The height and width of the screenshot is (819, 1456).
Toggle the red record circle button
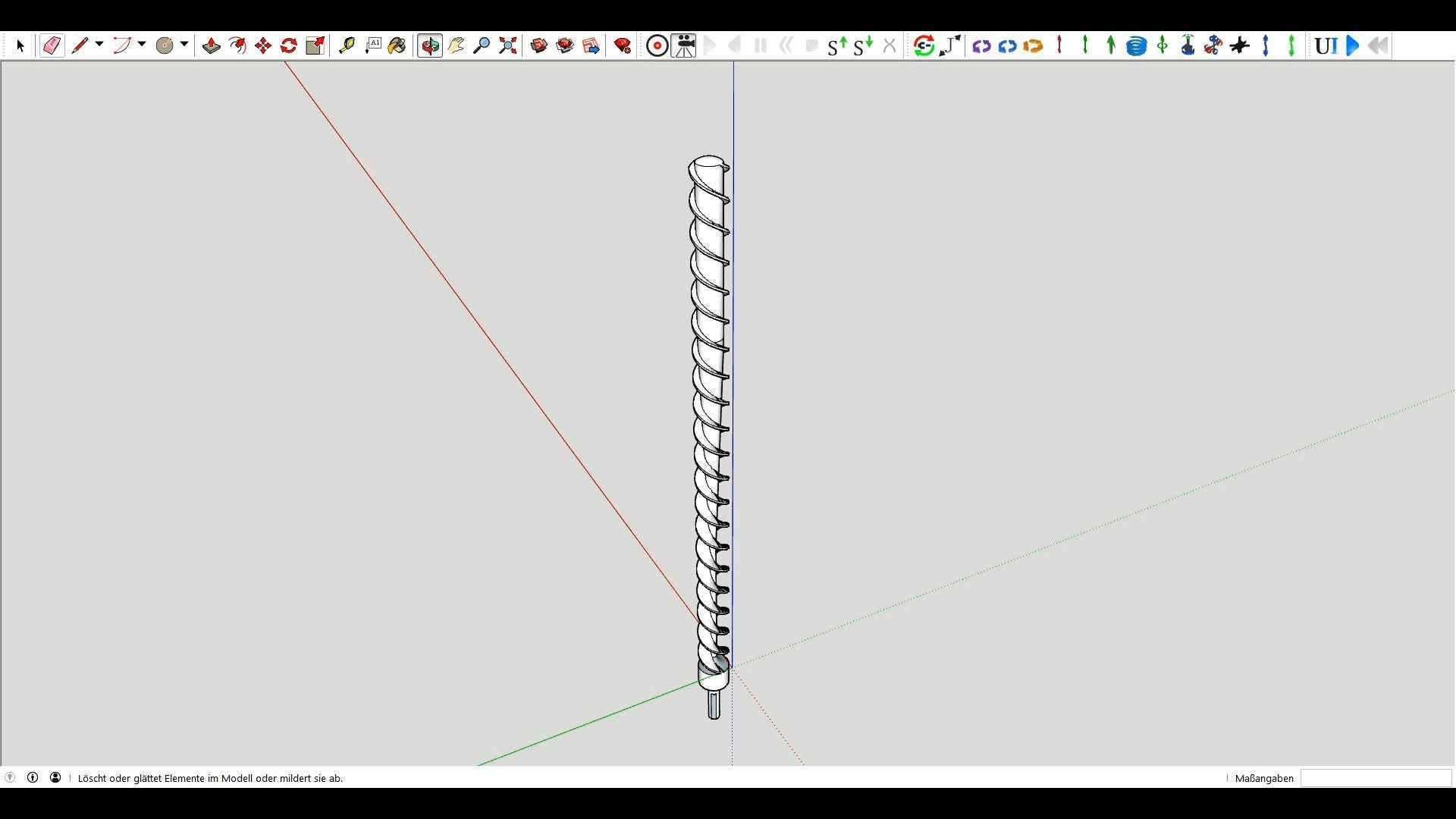click(657, 46)
